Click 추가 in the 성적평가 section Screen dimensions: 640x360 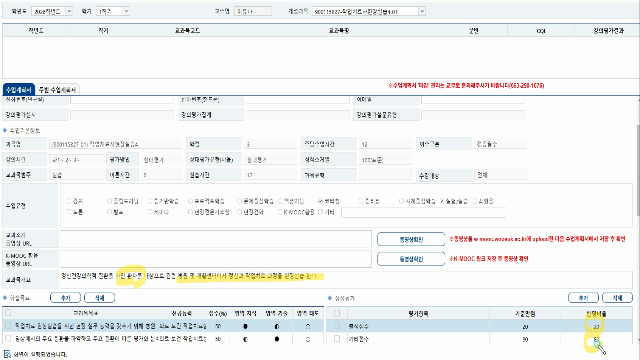point(583,298)
